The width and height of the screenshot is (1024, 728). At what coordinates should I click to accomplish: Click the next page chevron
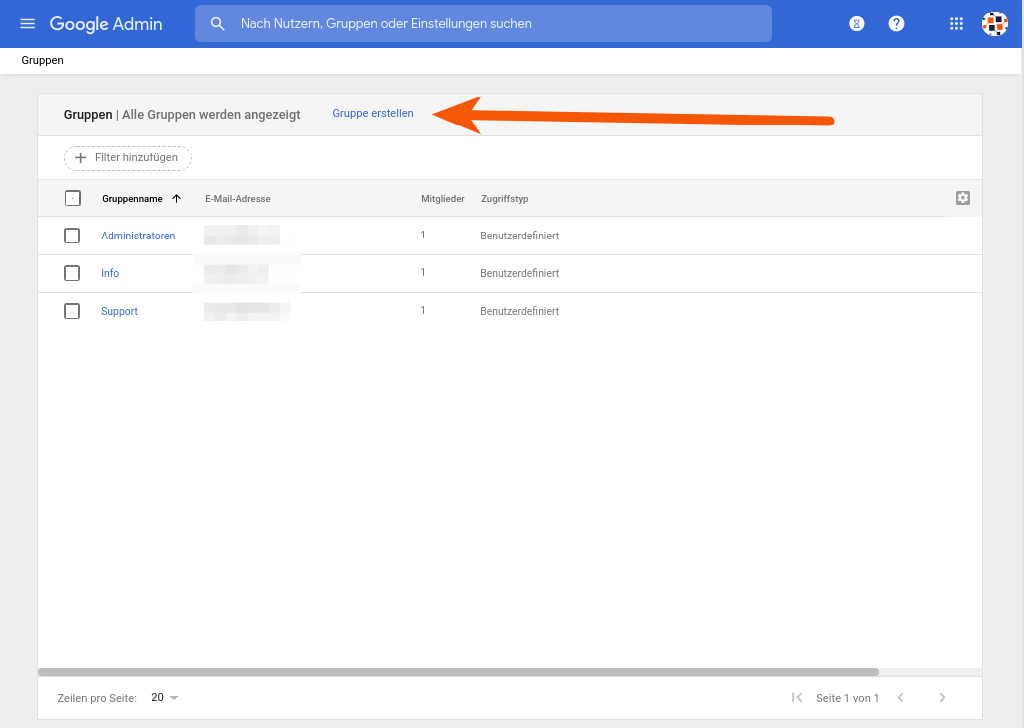tap(942, 697)
